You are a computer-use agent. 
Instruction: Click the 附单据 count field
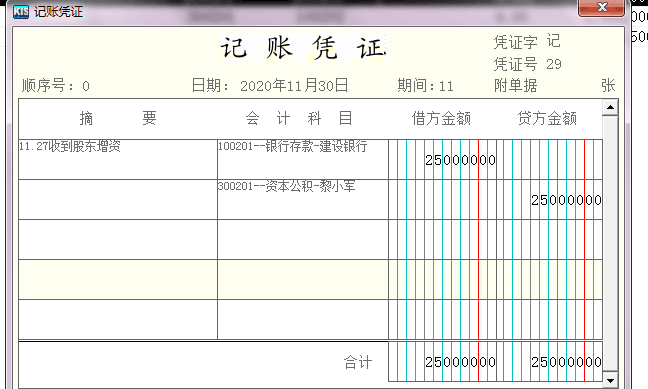[569, 86]
